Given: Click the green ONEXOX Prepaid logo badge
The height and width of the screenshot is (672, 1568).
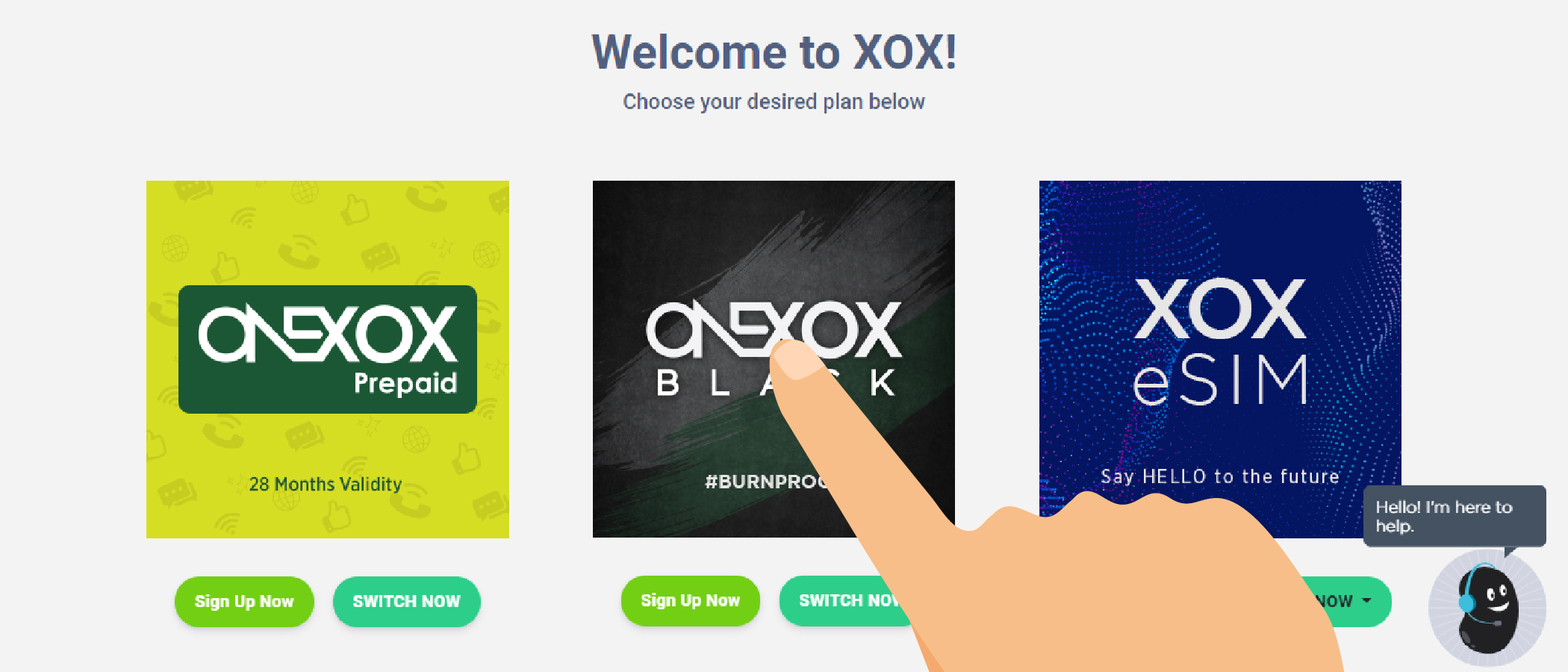Looking at the screenshot, I should 328,349.
